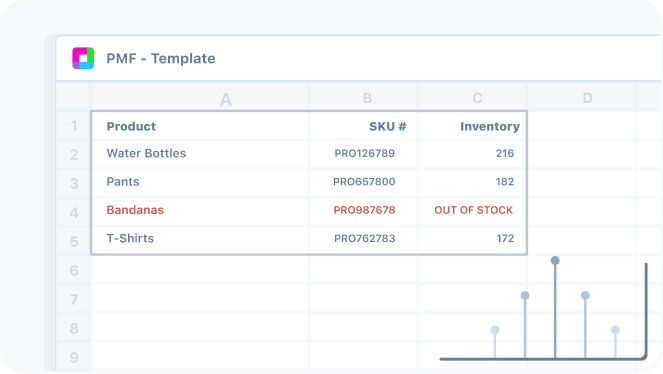The height and width of the screenshot is (374, 663).
Task: Select the Water Bottles cell
Action: tap(200, 153)
